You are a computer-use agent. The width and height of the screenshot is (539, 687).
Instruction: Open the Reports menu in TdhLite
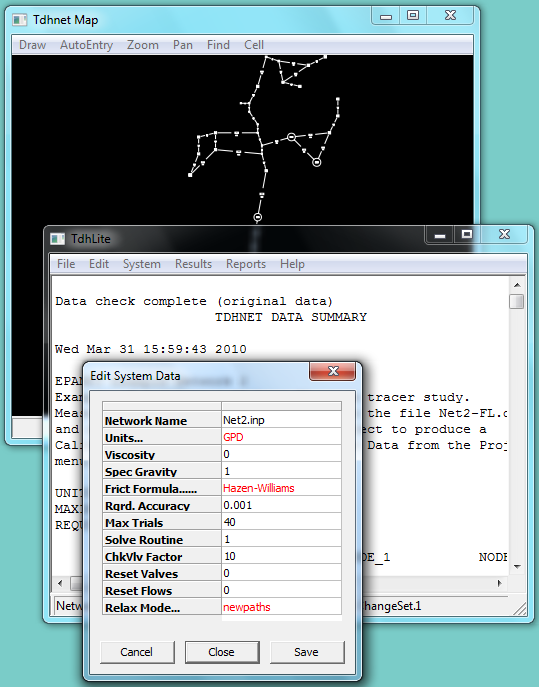246,264
